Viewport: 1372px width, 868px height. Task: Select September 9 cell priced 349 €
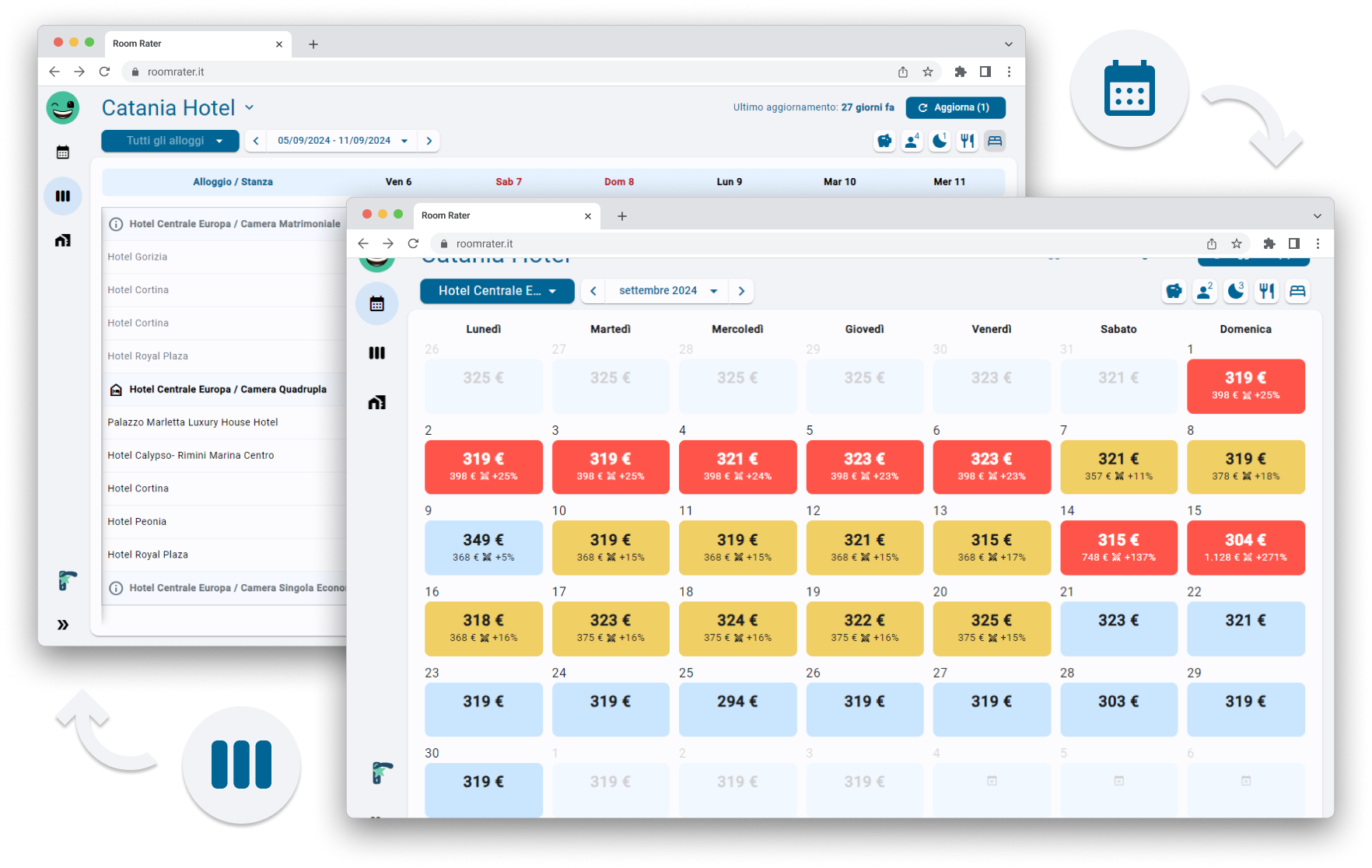point(483,548)
